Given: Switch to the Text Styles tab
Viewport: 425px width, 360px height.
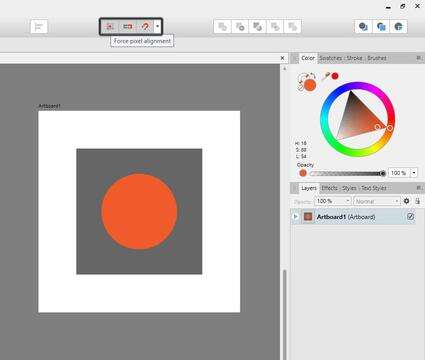Looking at the screenshot, I should click(374, 188).
